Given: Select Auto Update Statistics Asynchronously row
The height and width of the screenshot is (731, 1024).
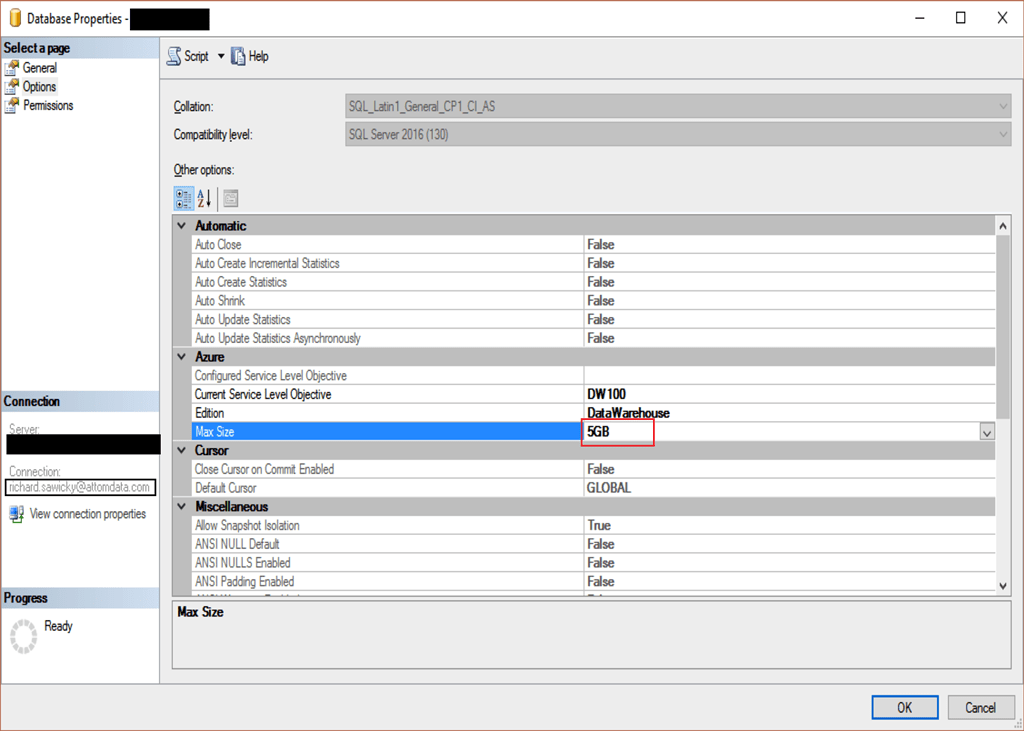Looking at the screenshot, I should pos(593,338).
